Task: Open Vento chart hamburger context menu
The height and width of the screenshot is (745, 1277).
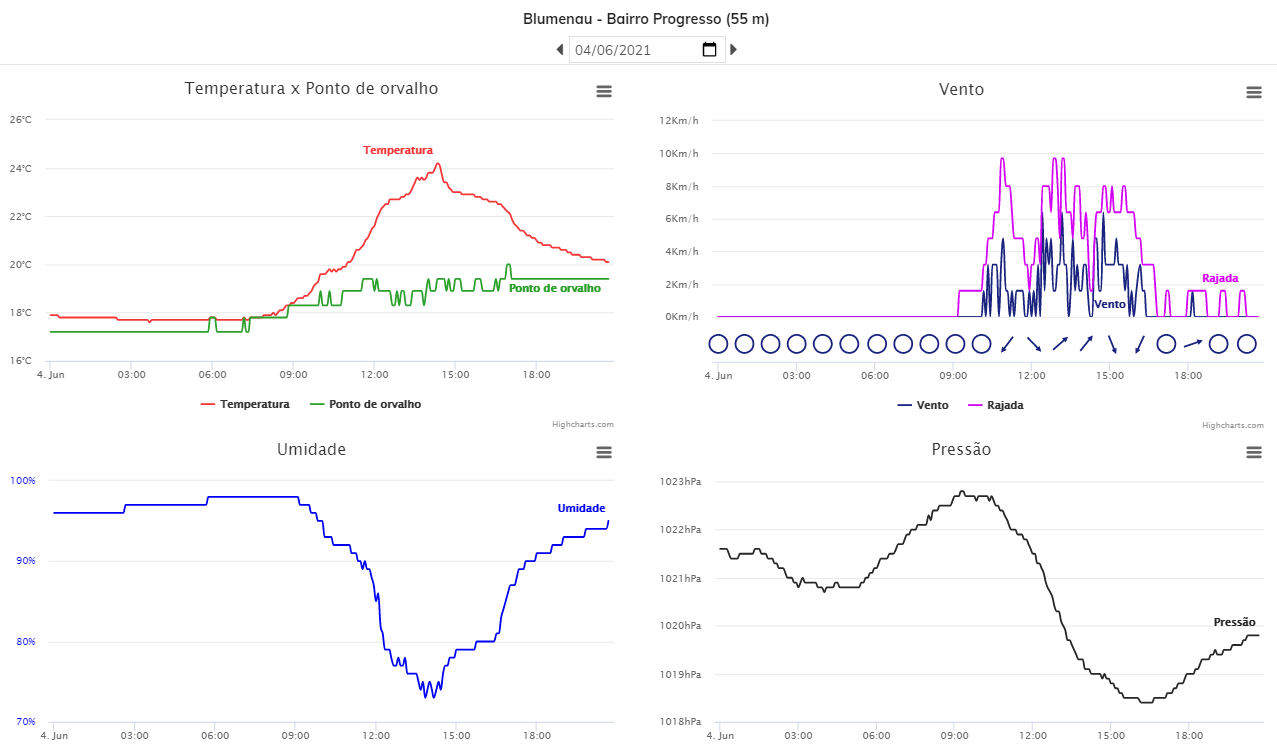Action: pyautogui.click(x=1253, y=92)
